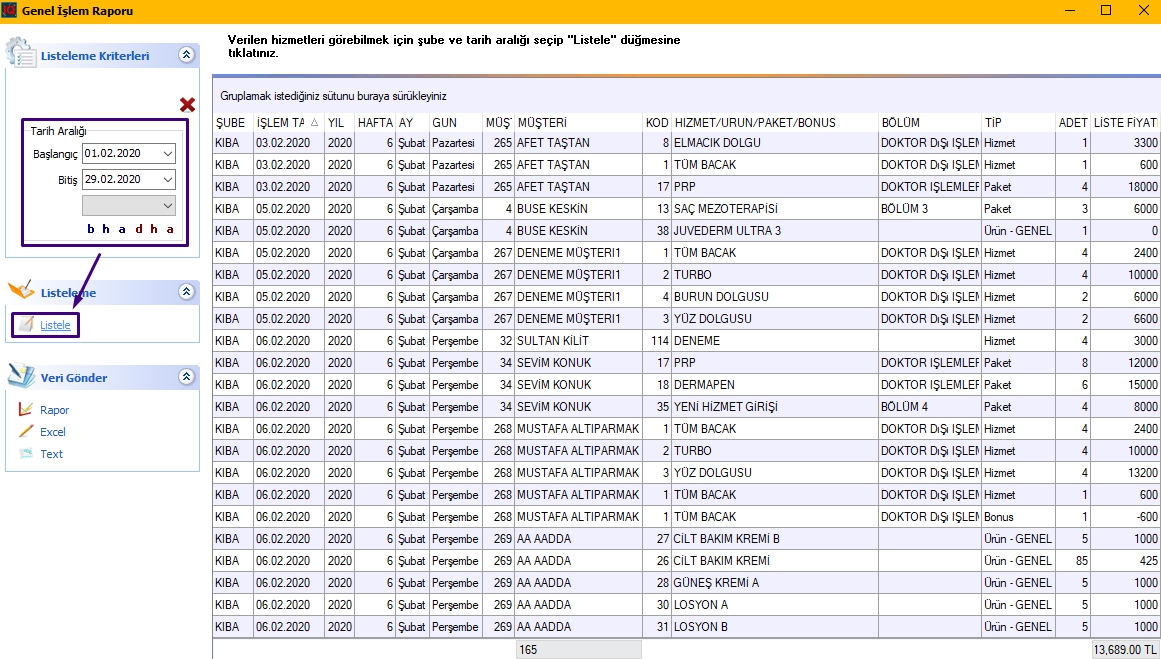1161x659 pixels.
Task: Sort by the LİSTE FİYAT column header
Action: (x=1125, y=122)
